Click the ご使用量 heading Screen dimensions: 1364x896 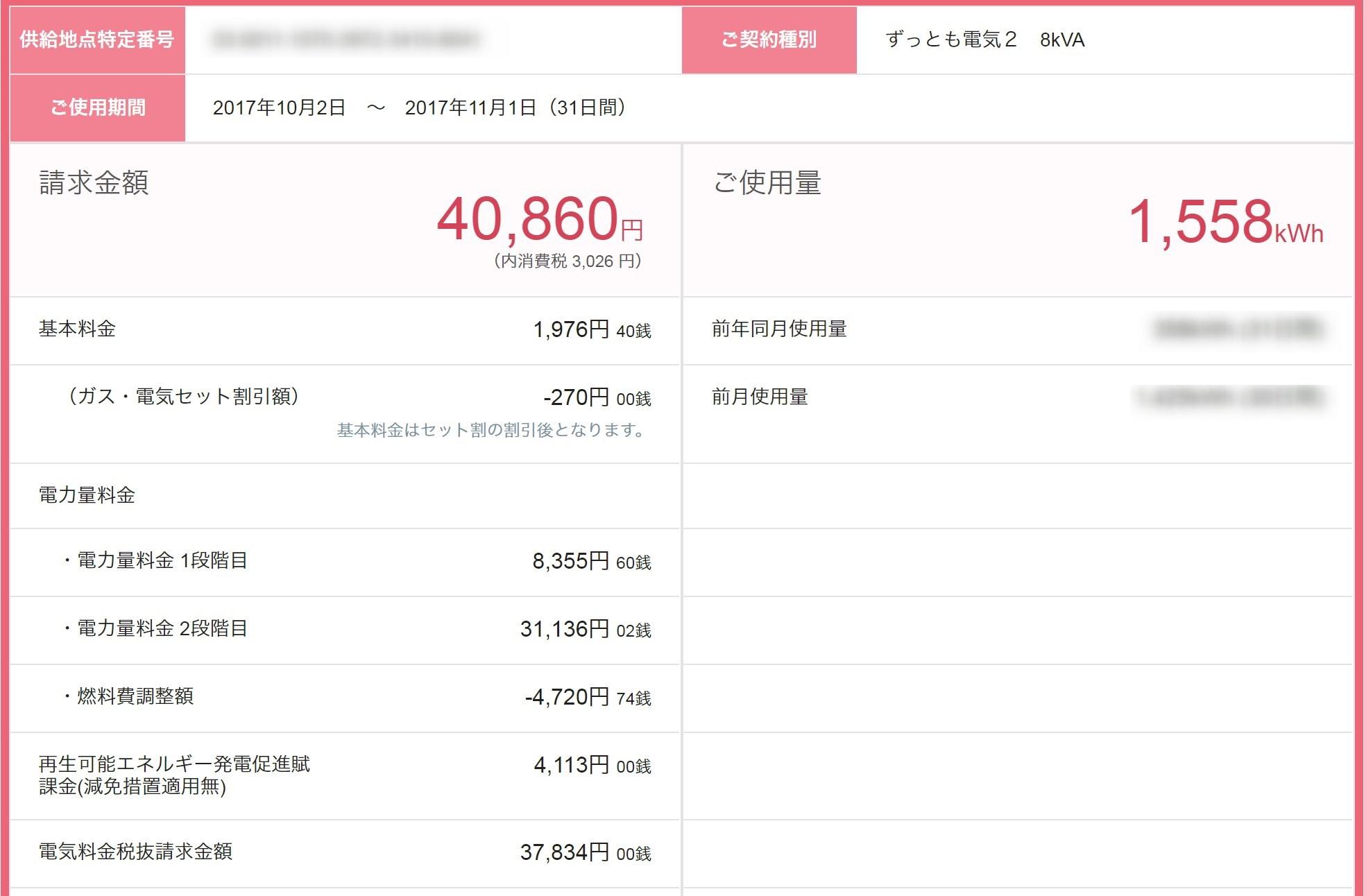[767, 183]
